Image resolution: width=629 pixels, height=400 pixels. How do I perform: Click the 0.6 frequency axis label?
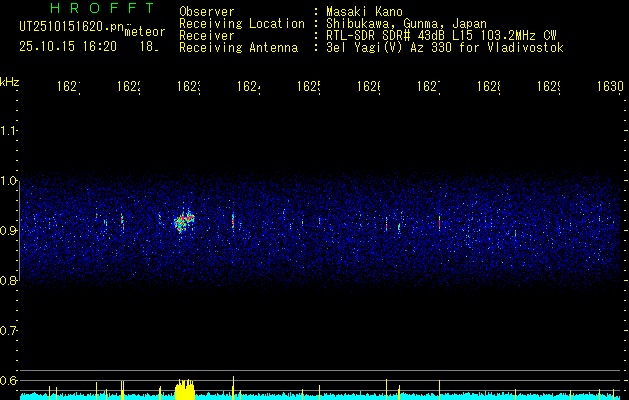(x=8, y=380)
